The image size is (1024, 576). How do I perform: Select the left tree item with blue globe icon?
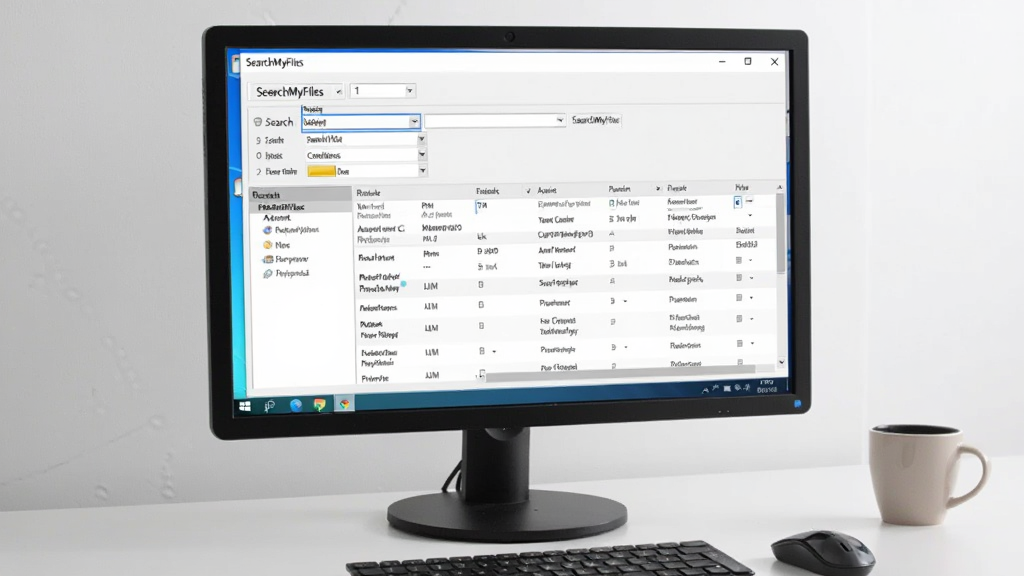(291, 231)
